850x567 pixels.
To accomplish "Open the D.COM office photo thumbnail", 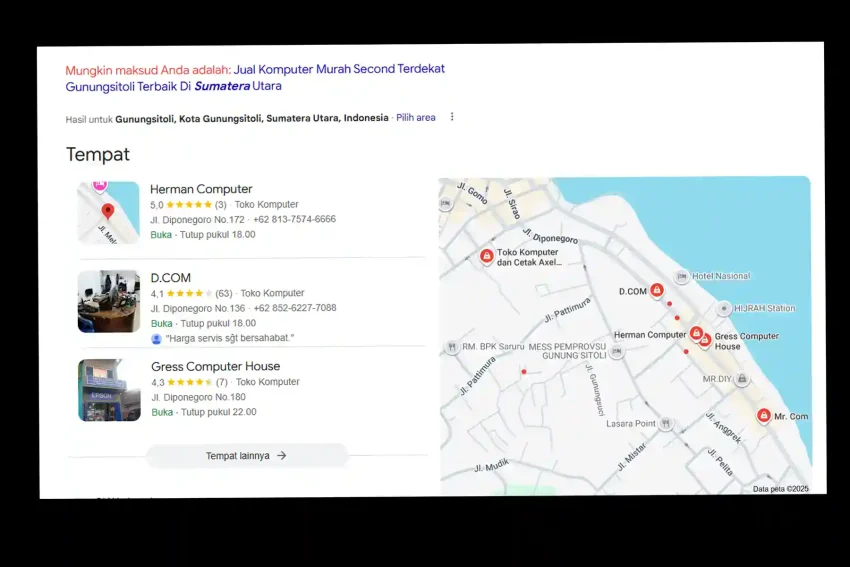I will [109, 301].
